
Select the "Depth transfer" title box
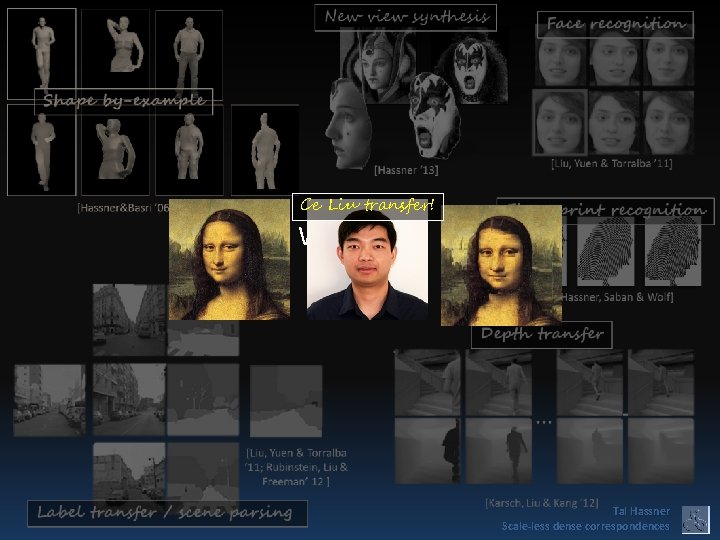(x=542, y=335)
